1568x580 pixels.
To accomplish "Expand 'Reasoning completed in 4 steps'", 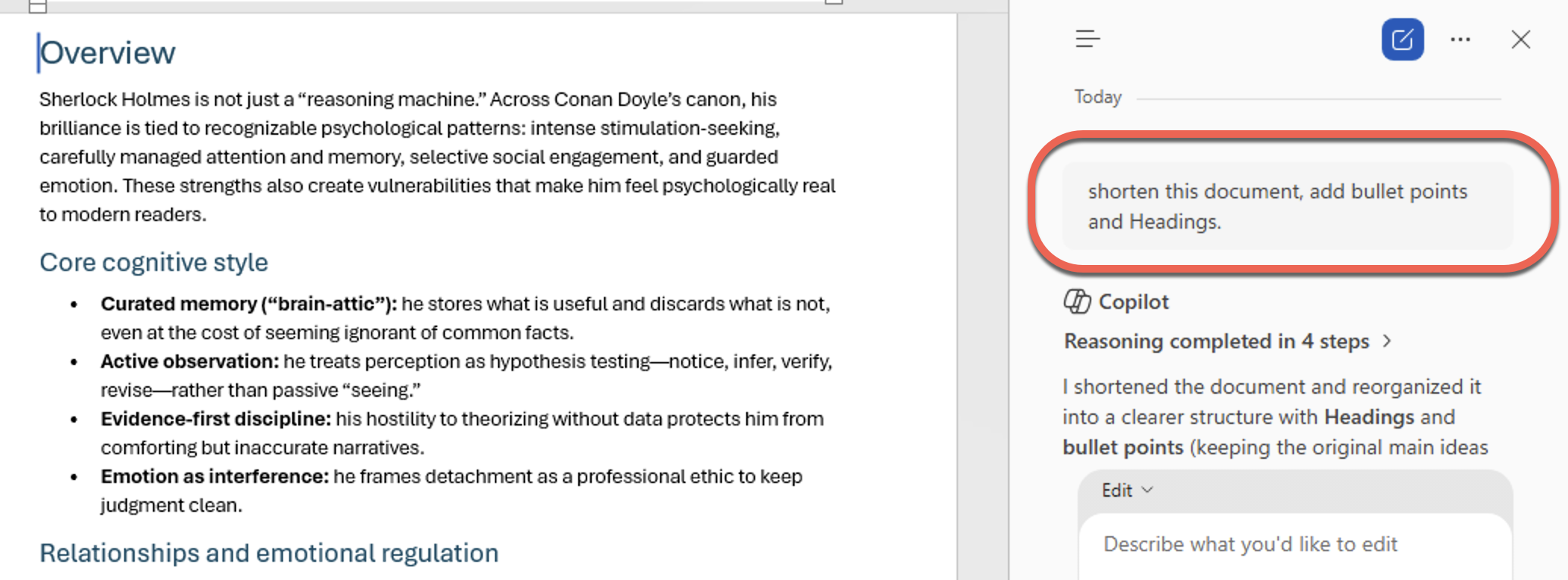I will [1226, 341].
